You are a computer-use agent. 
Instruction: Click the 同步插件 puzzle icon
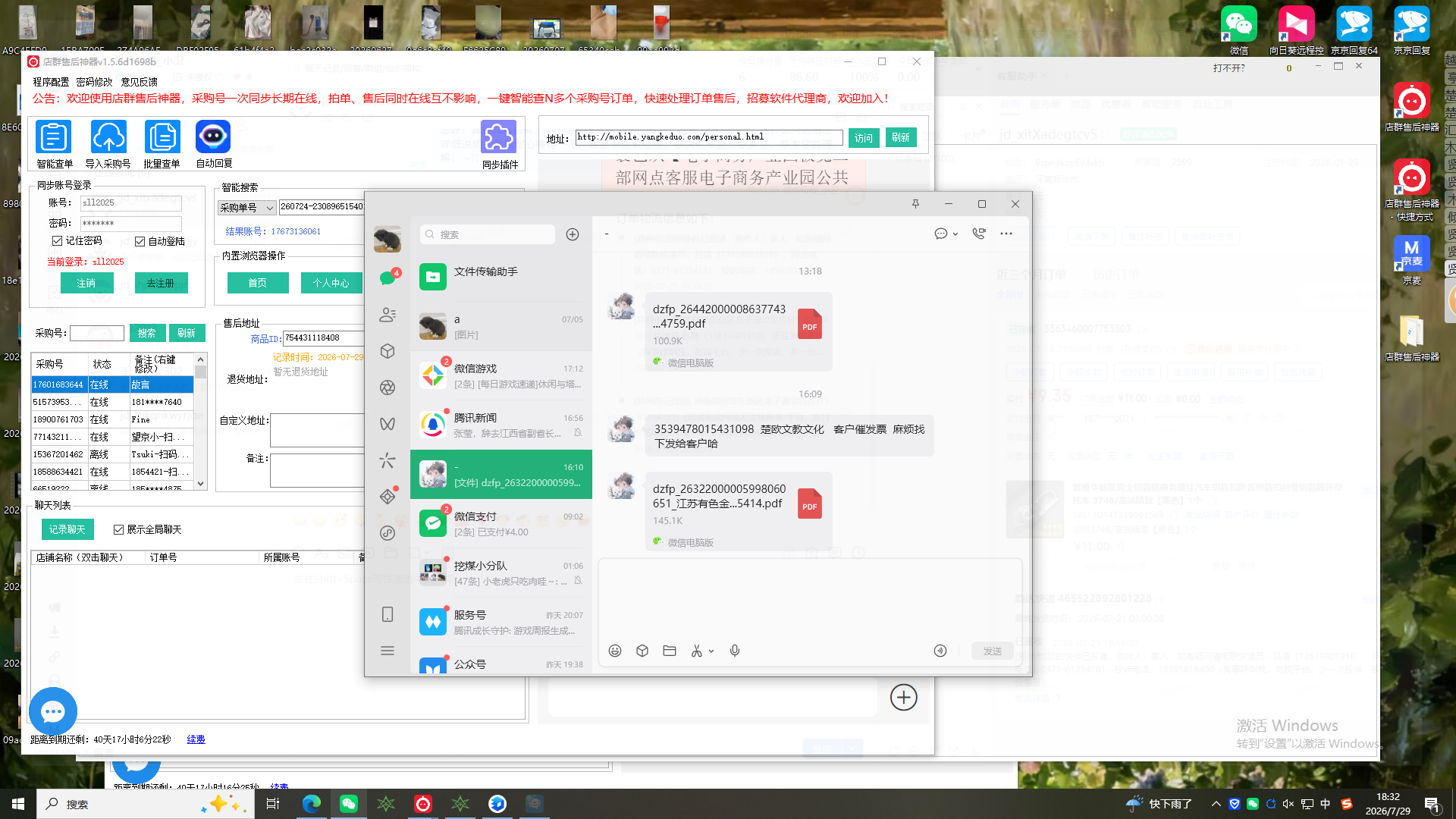(x=499, y=137)
